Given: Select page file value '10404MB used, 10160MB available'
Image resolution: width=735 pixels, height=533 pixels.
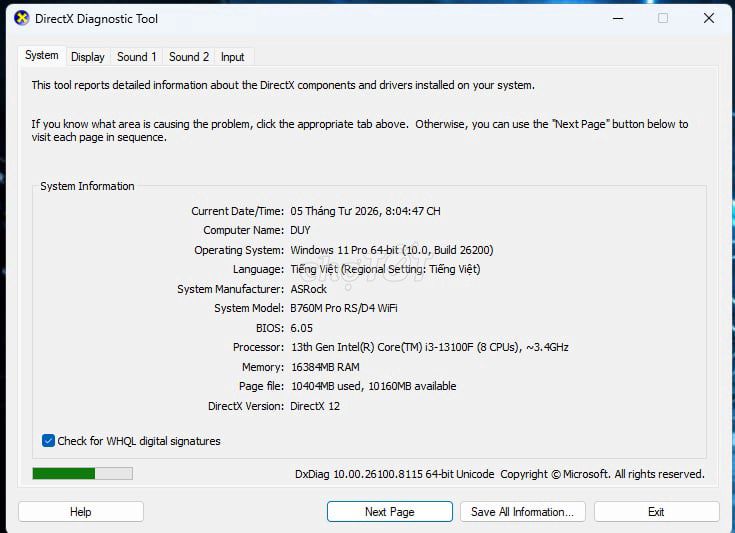Looking at the screenshot, I should 374,386.
